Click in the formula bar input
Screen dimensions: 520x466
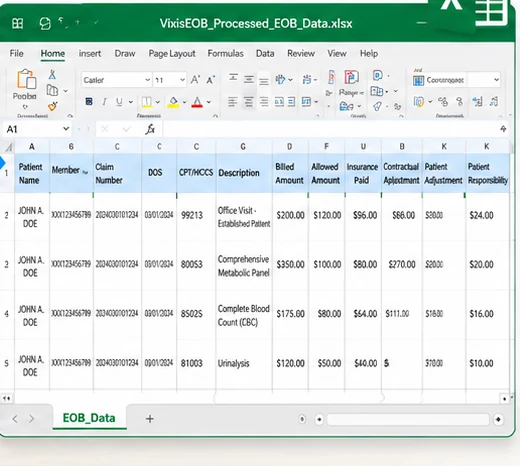point(330,129)
